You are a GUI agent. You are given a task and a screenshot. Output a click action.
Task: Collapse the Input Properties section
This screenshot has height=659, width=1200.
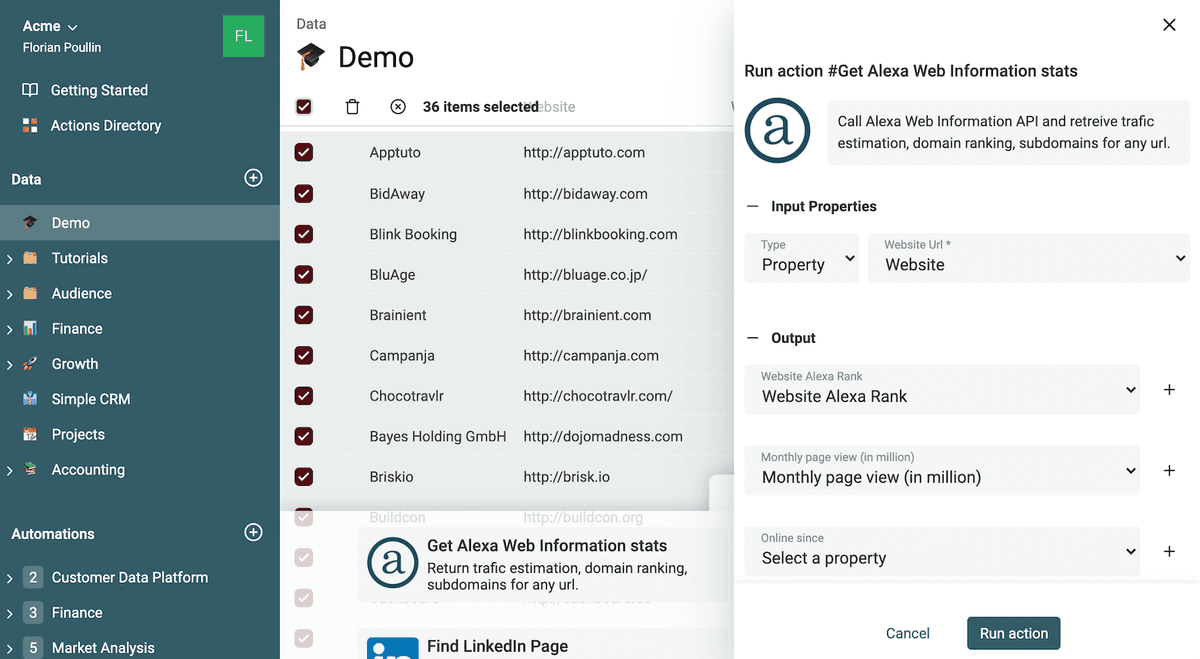coord(753,206)
